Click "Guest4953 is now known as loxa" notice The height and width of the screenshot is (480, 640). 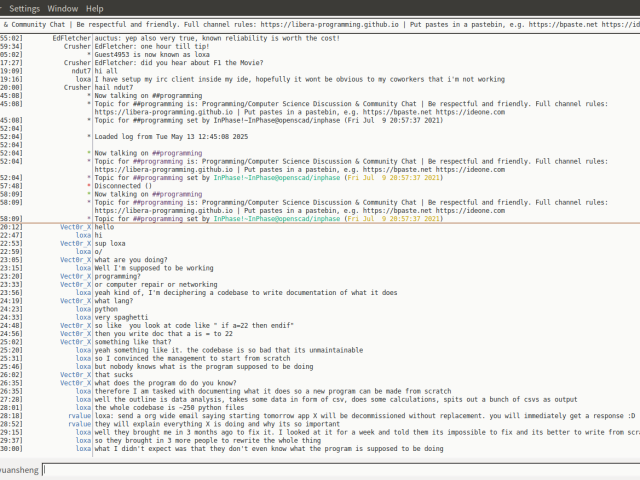[151, 54]
